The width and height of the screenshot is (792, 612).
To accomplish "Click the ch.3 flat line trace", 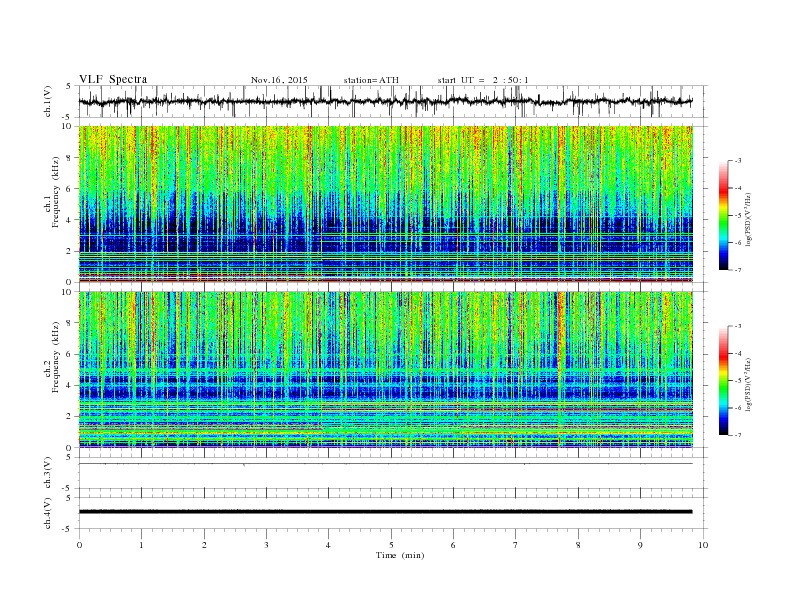I will pos(385,464).
